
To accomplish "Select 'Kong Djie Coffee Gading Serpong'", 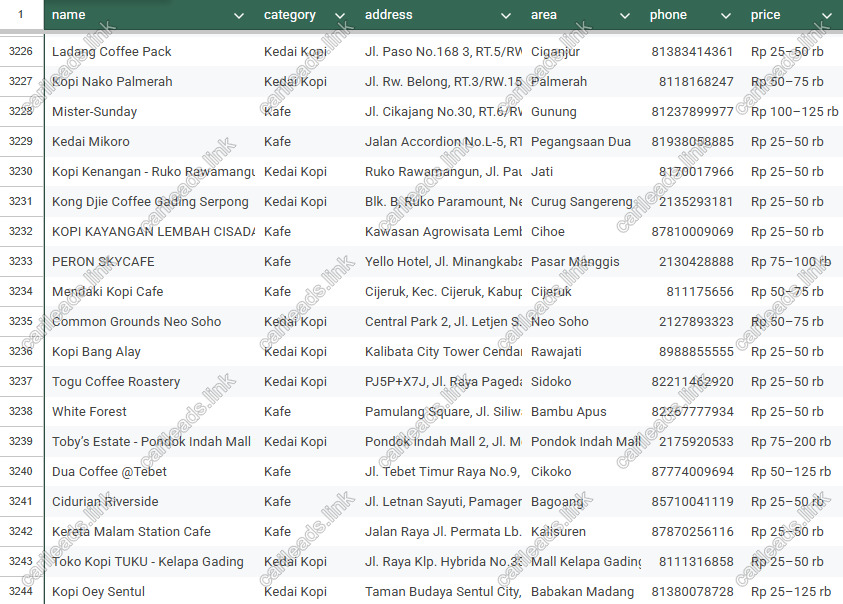I will pyautogui.click(x=150, y=202).
